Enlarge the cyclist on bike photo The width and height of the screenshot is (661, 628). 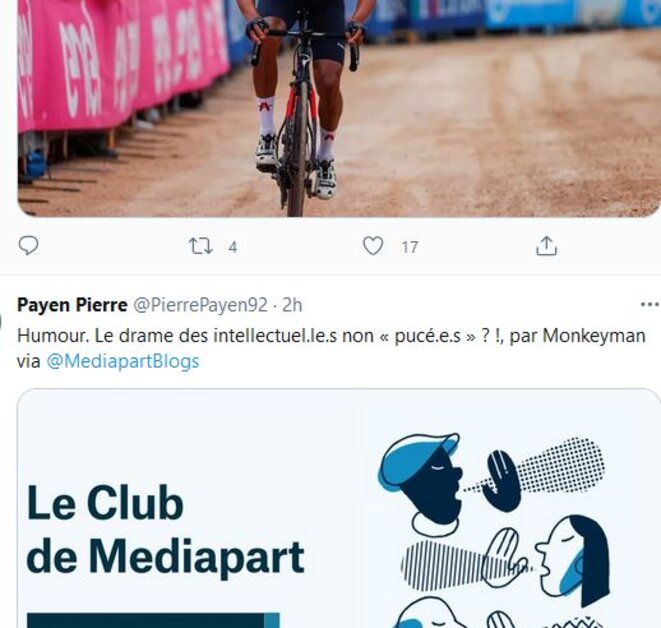click(x=339, y=108)
